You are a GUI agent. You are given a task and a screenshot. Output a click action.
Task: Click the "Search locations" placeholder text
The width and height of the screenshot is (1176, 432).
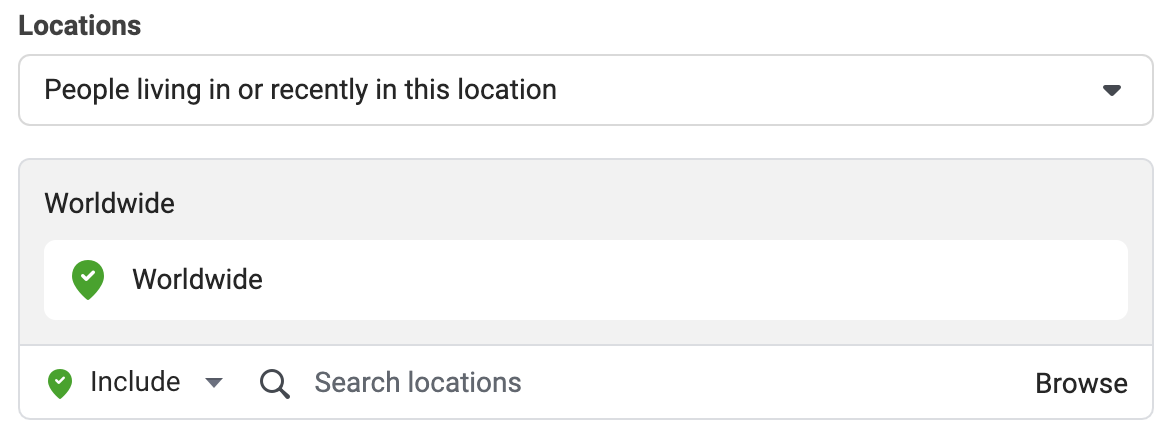[x=418, y=382]
